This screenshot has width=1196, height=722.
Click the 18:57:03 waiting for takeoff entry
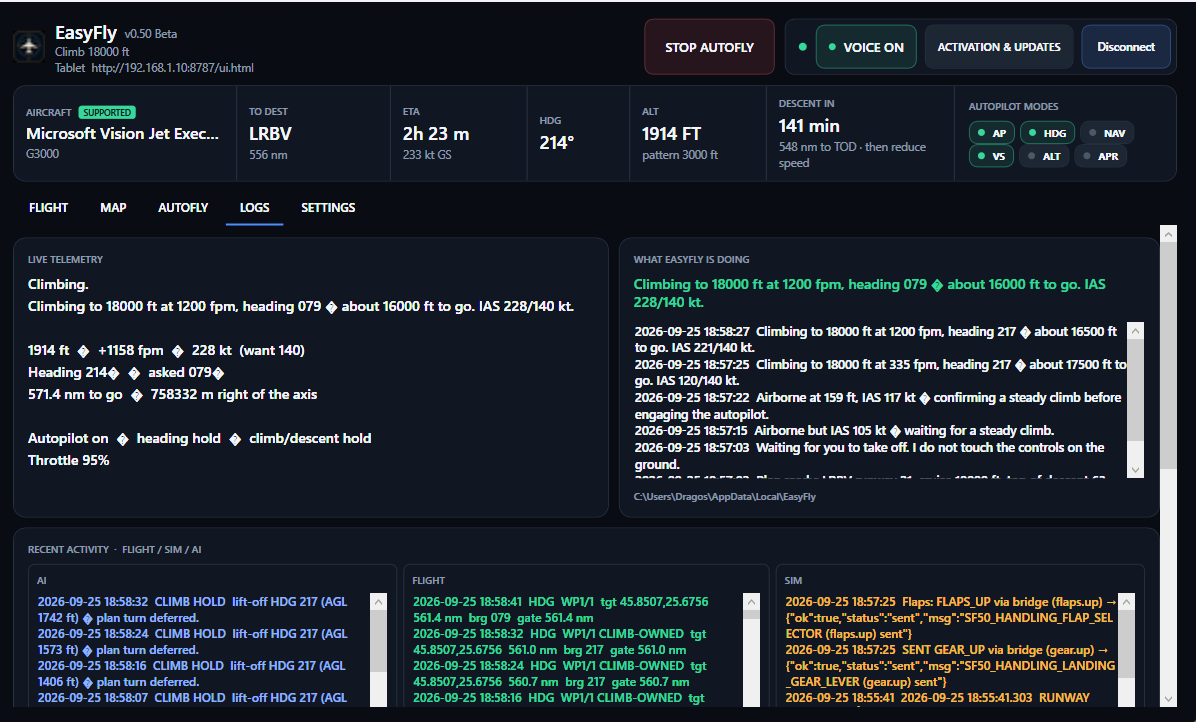(x=870, y=456)
